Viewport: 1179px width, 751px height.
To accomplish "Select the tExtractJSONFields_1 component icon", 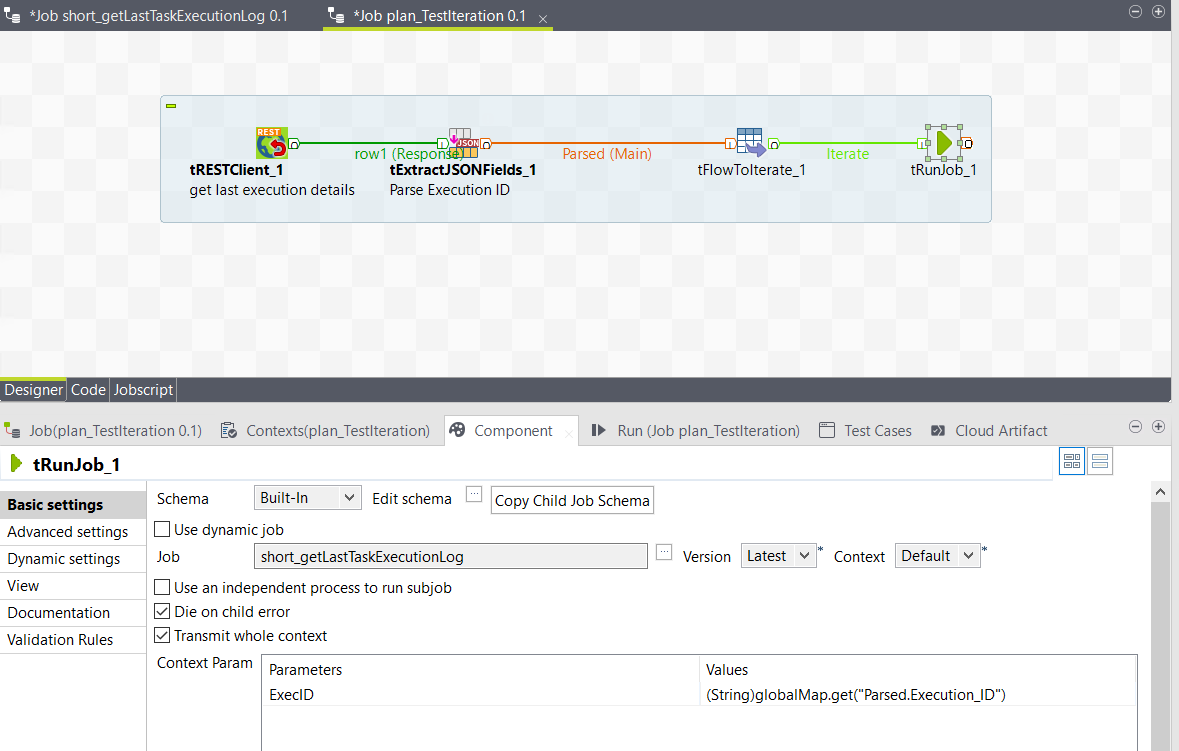I will (x=463, y=143).
